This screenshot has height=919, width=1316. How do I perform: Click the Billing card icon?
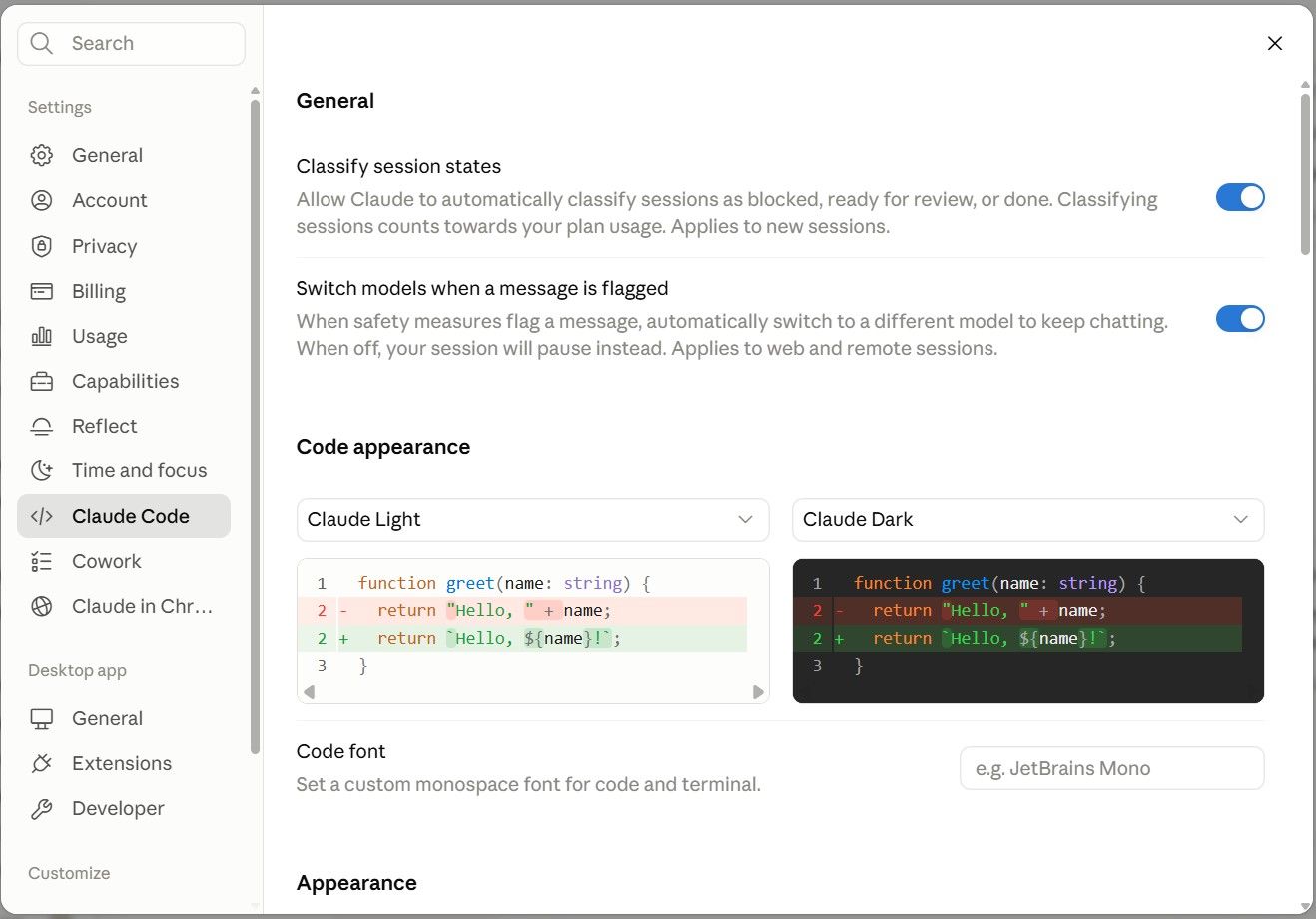click(41, 291)
